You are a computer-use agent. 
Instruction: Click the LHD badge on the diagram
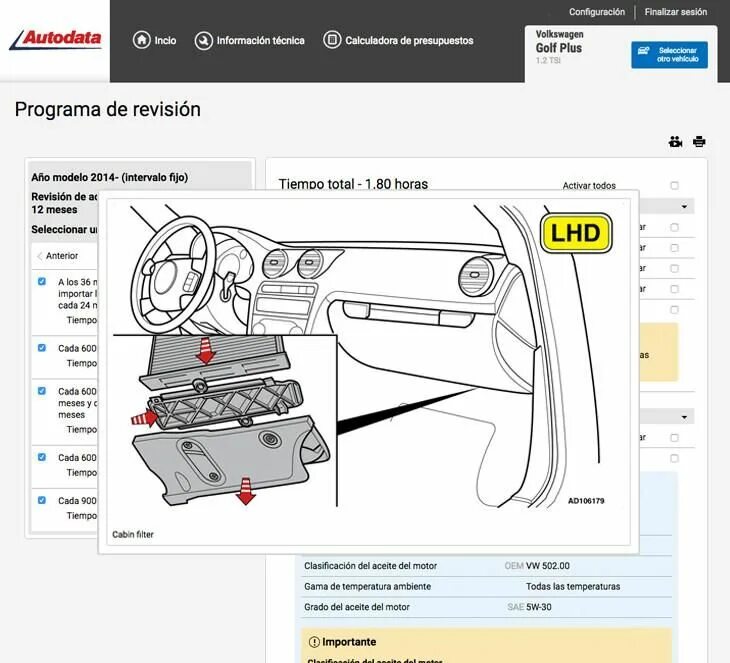pyautogui.click(x=576, y=233)
